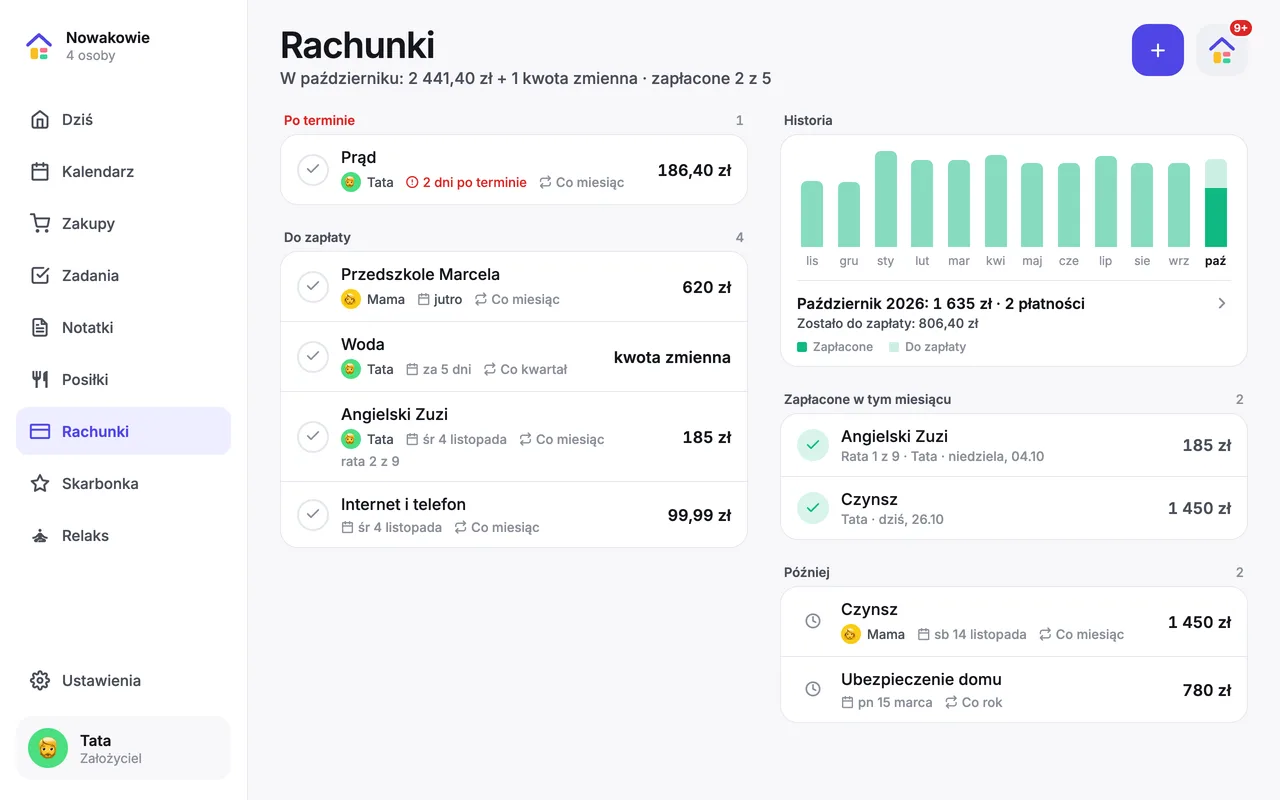
Task: Click the Do zapłaty legend swatch
Action: tap(894, 347)
